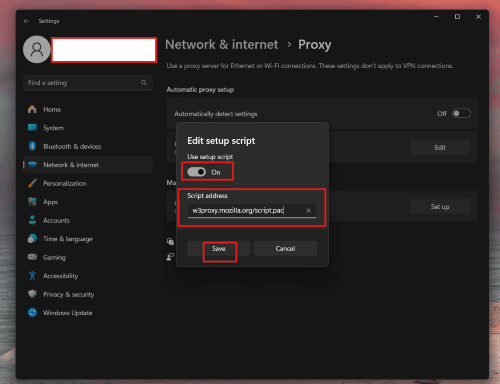Click the Network wifi icon in sidebar
500x384 pixels.
(x=32, y=165)
